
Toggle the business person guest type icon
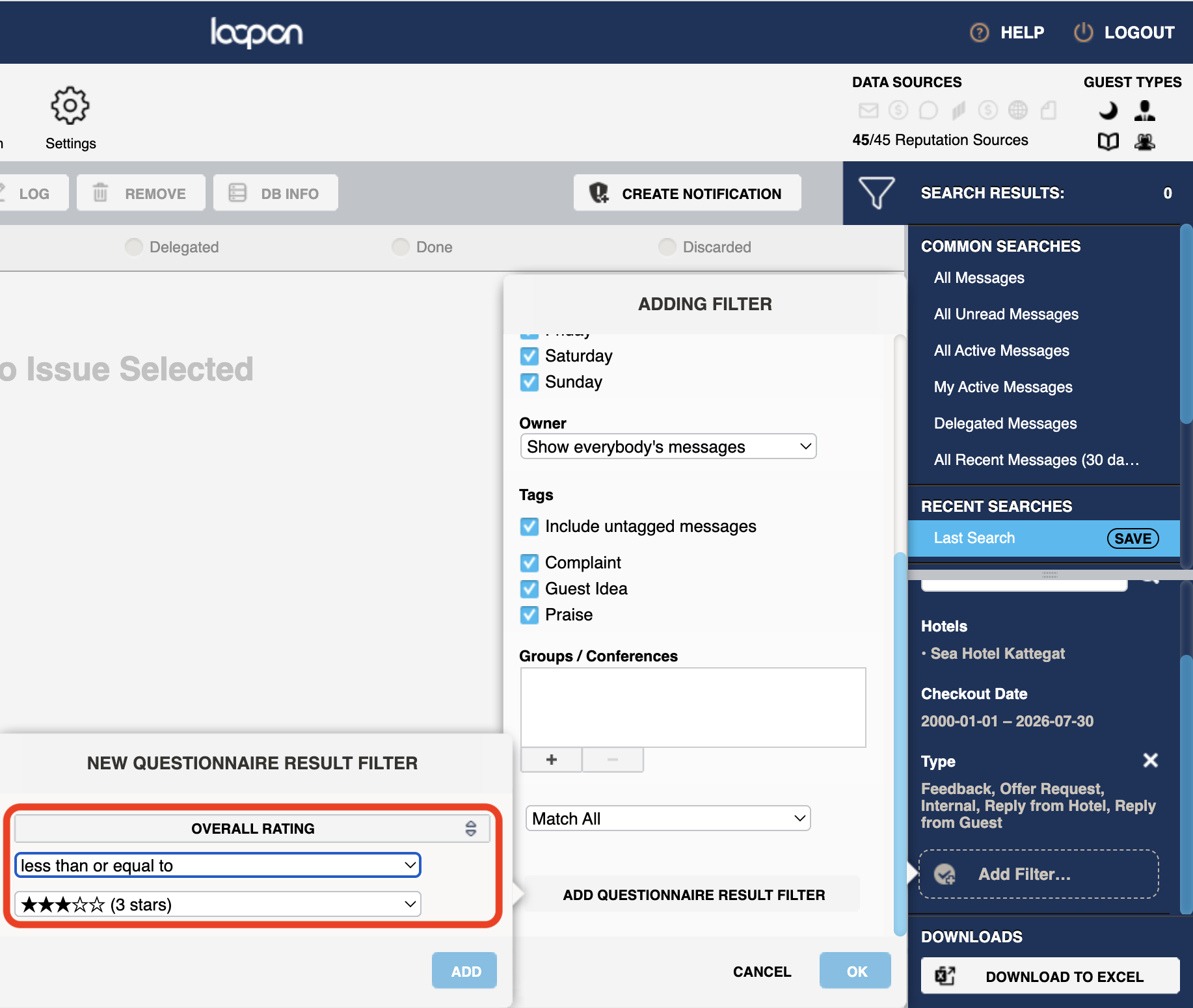click(x=1145, y=111)
